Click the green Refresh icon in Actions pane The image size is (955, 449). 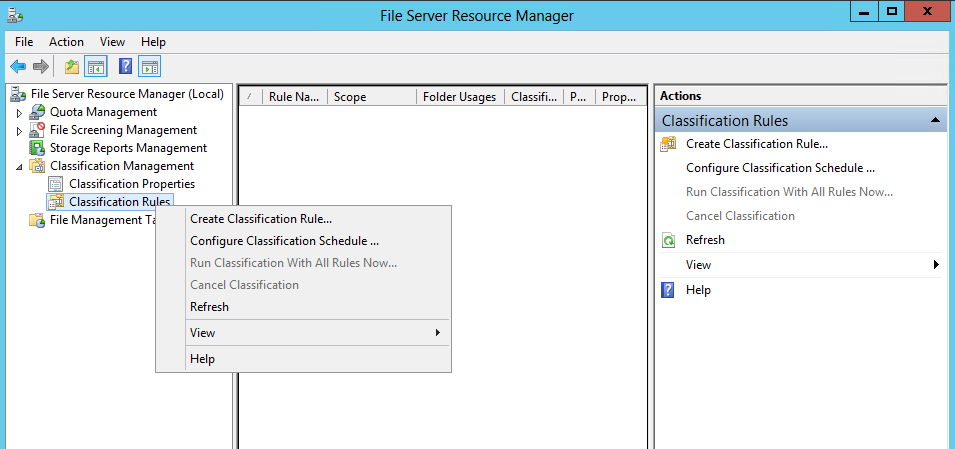(x=669, y=240)
